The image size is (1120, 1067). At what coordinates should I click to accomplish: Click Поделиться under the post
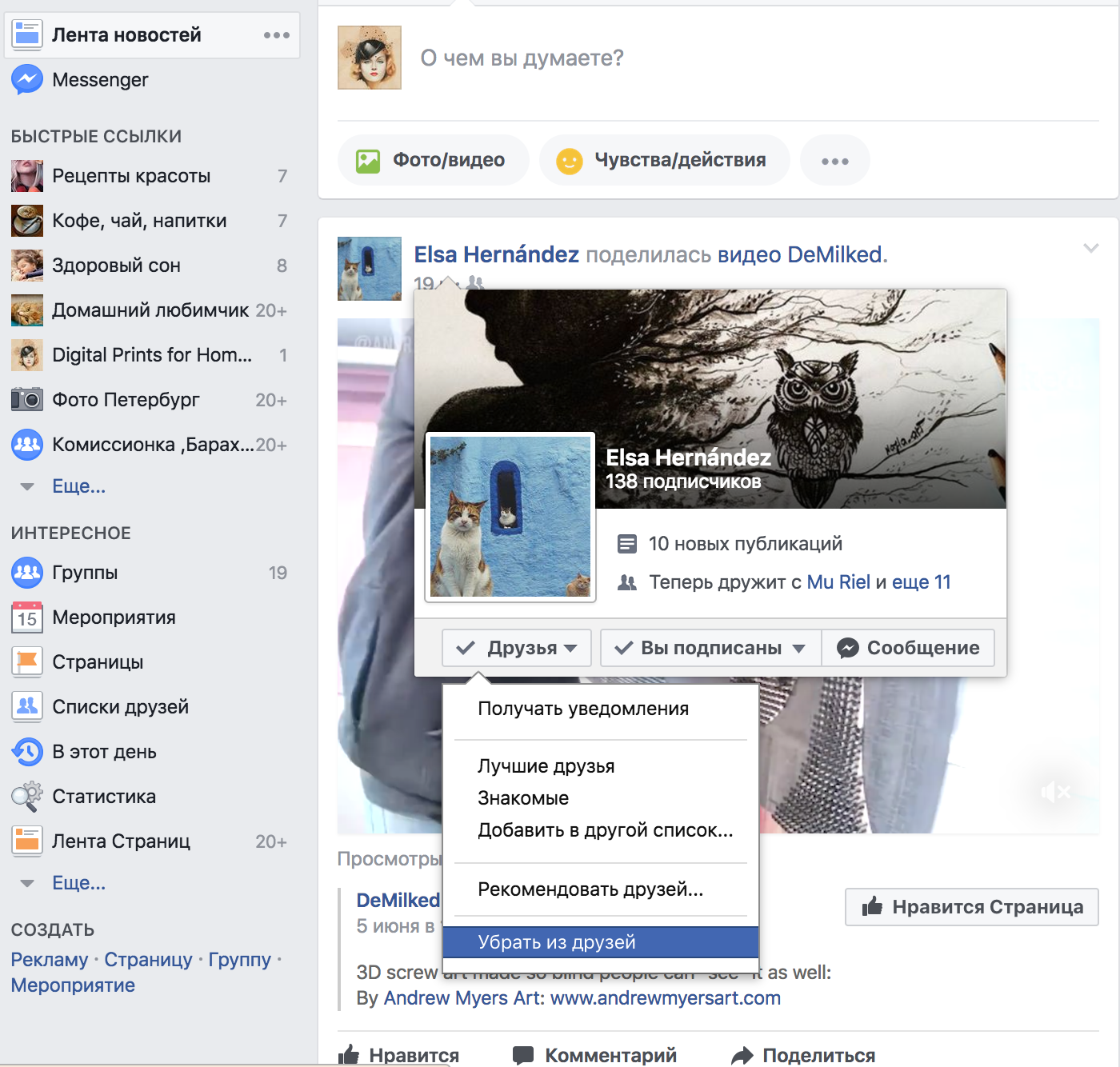coord(803,1055)
